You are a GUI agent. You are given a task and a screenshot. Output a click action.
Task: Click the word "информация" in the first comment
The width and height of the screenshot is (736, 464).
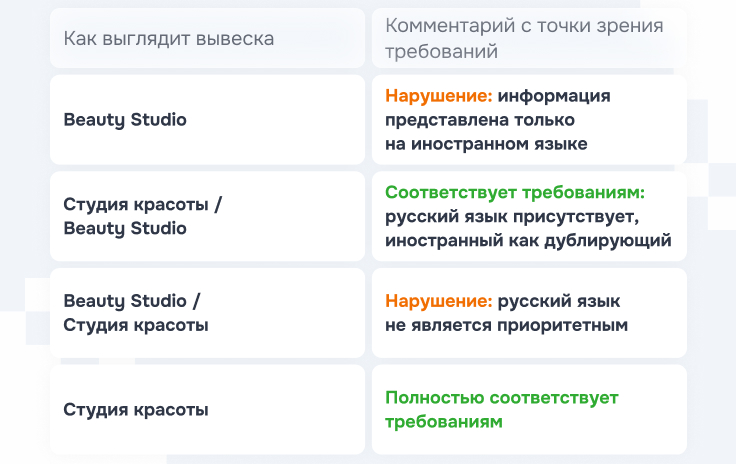tap(554, 96)
